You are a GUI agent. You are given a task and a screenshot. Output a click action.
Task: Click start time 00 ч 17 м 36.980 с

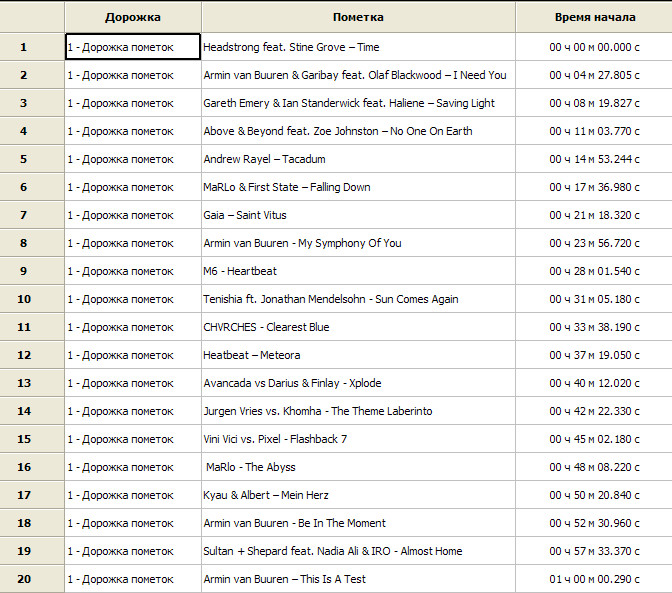tap(594, 187)
